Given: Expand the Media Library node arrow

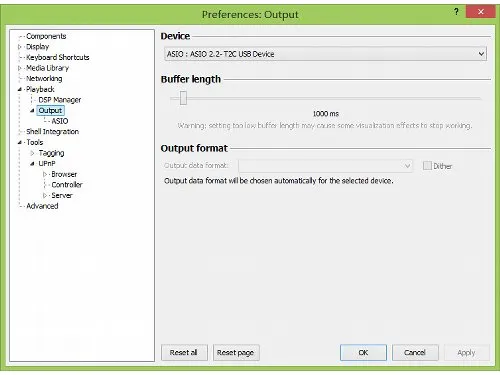Looking at the screenshot, I should pos(20,68).
